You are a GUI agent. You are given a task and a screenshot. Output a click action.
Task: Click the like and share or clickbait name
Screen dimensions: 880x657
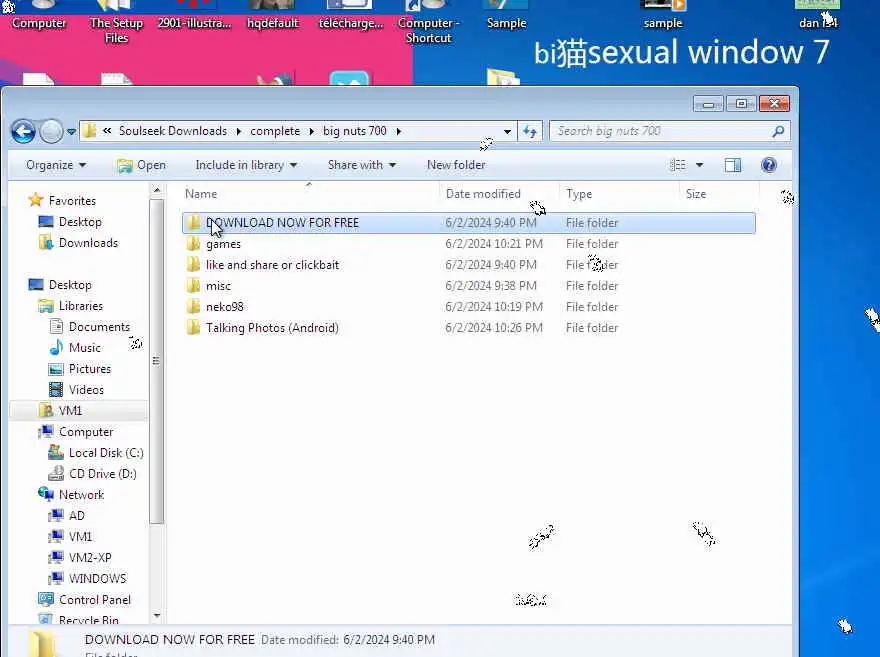click(272, 265)
